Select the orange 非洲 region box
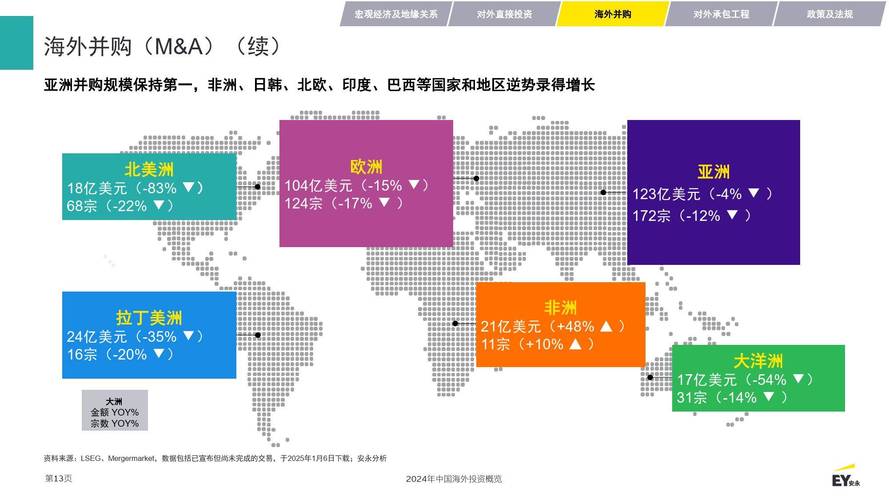Viewport: 889px width, 500px height. [560, 325]
